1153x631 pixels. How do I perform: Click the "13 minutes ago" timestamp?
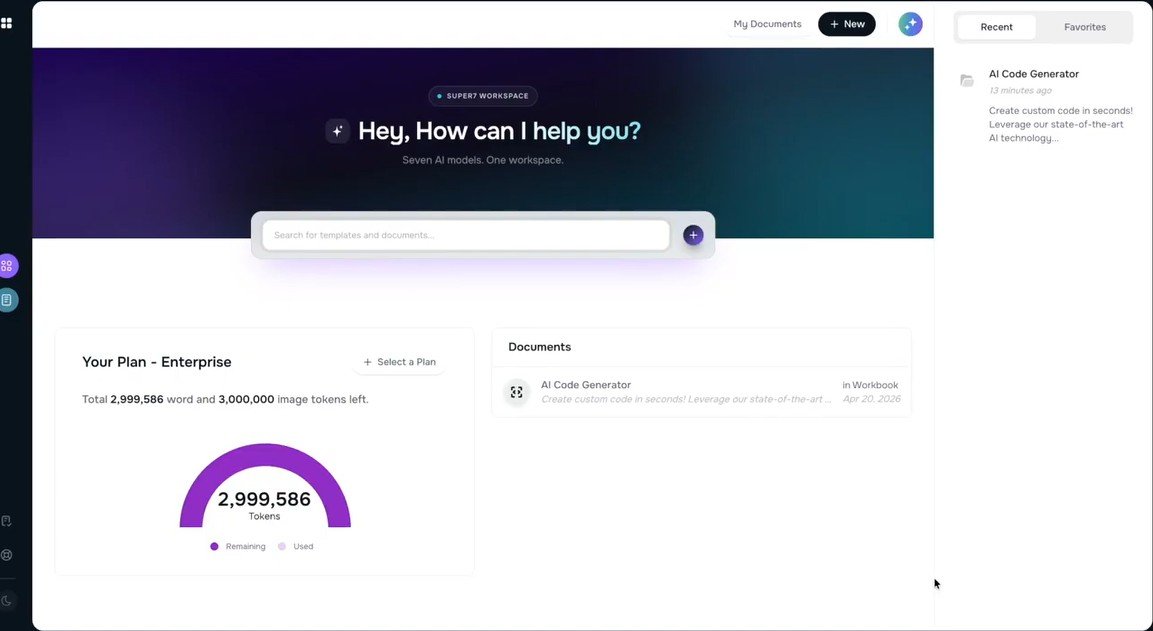(1020, 91)
